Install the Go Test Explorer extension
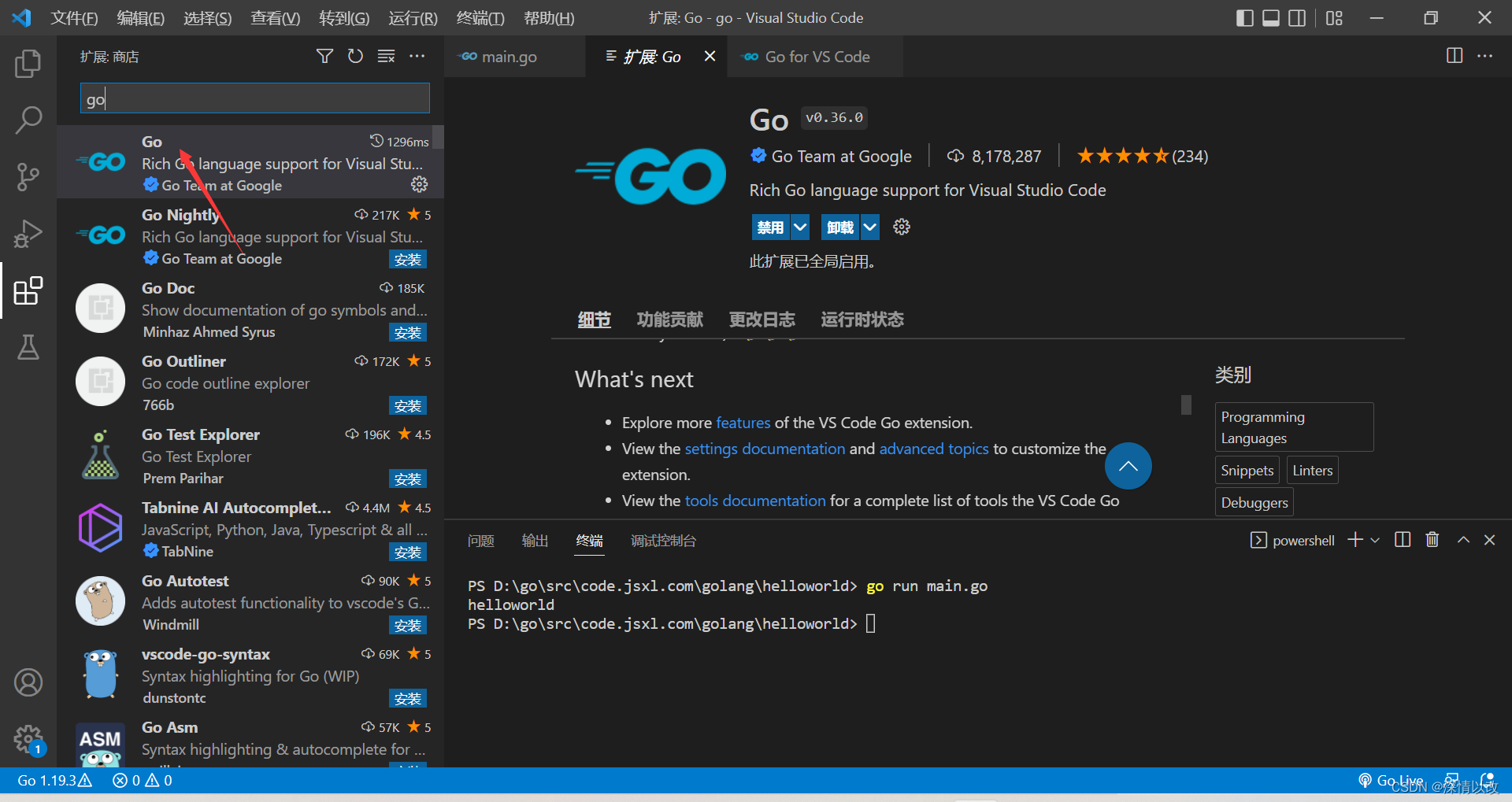 coord(408,479)
